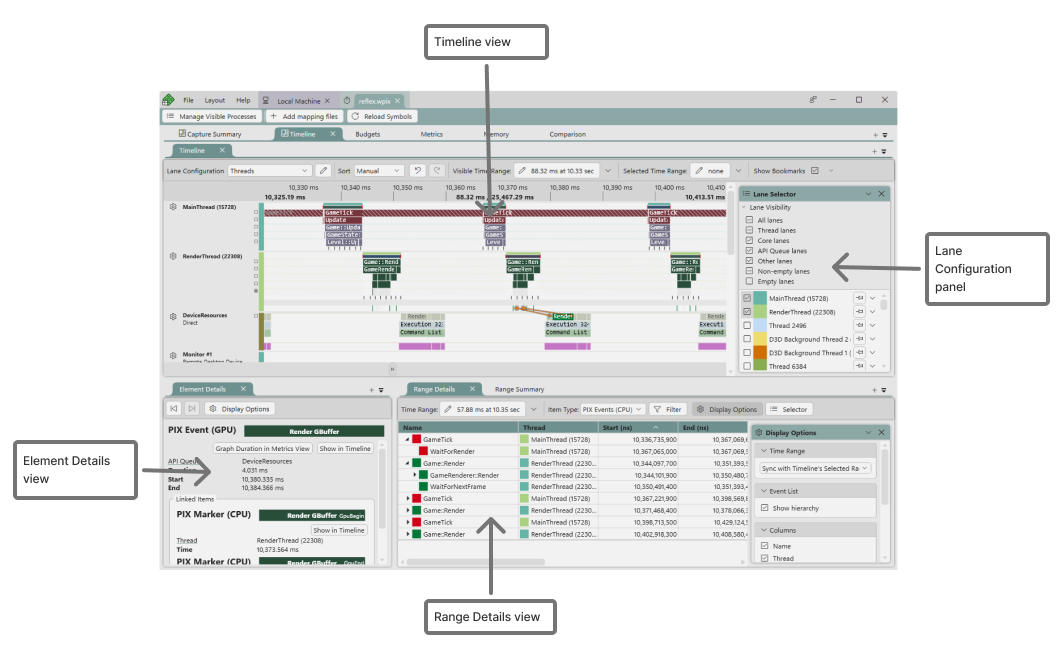Screen dimensions: 1058x645
Task: Open the Layout menu
Action: tap(215, 100)
